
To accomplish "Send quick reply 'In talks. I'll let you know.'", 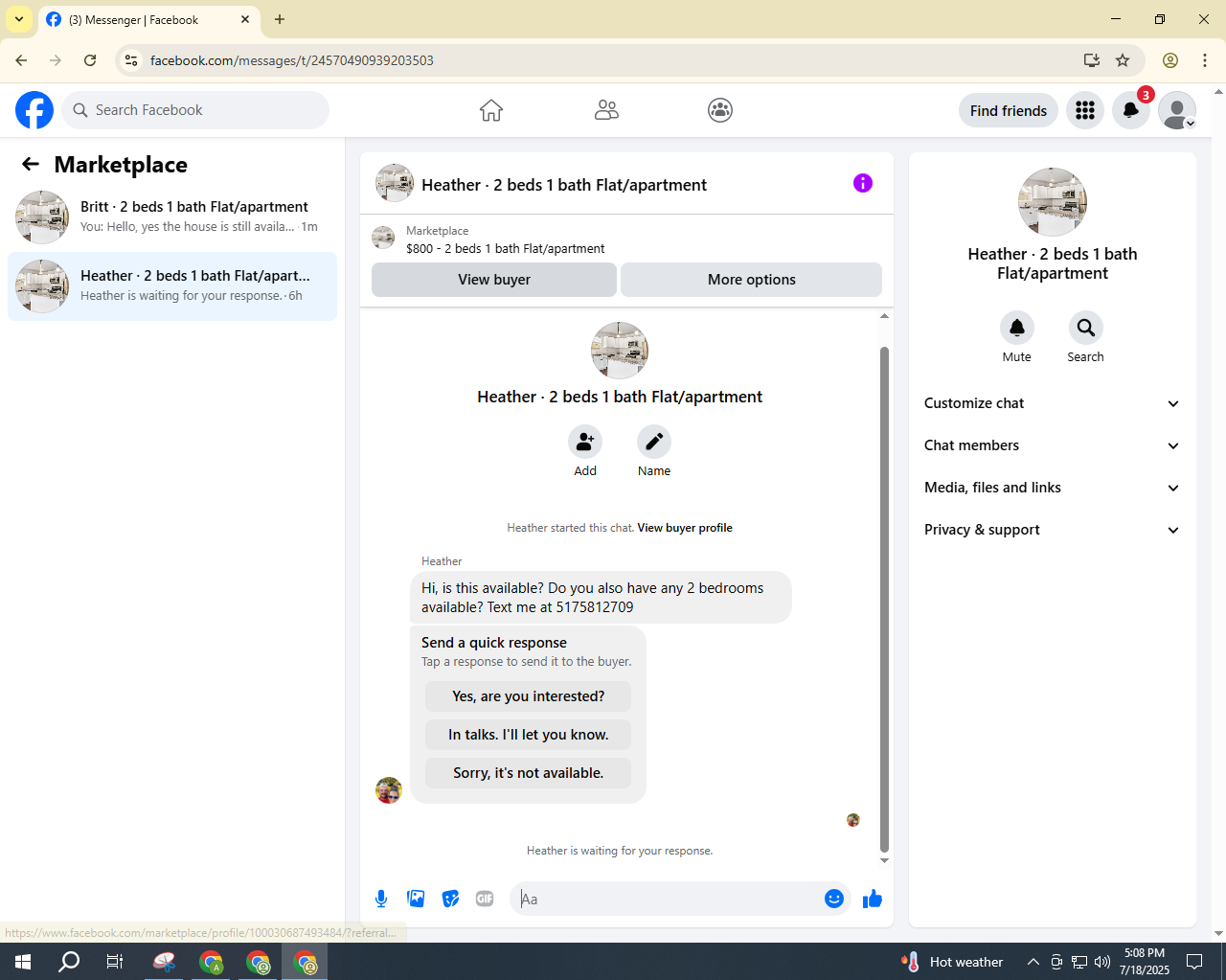I will point(529,735).
